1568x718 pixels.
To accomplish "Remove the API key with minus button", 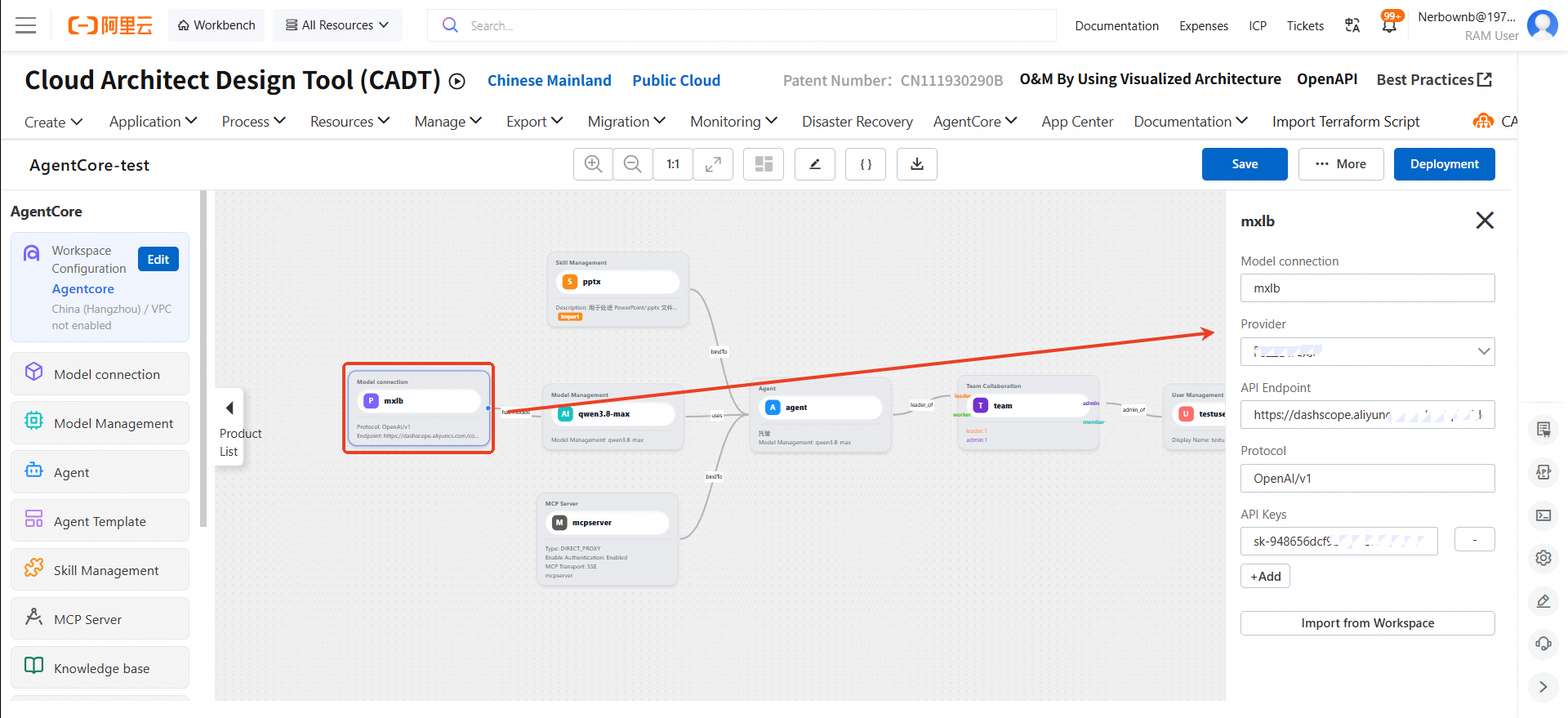I will point(1475,540).
